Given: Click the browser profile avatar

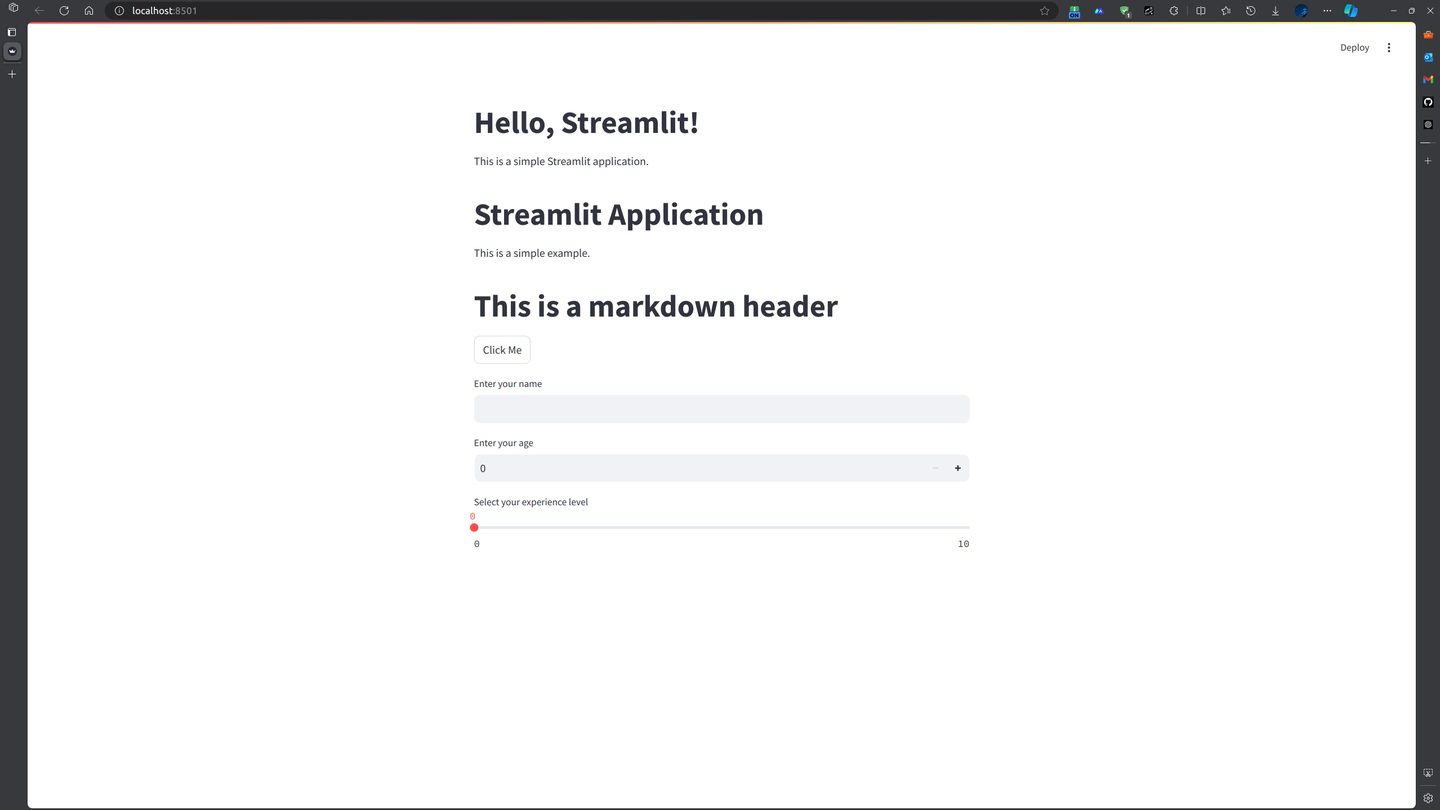Looking at the screenshot, I should 1301,10.
